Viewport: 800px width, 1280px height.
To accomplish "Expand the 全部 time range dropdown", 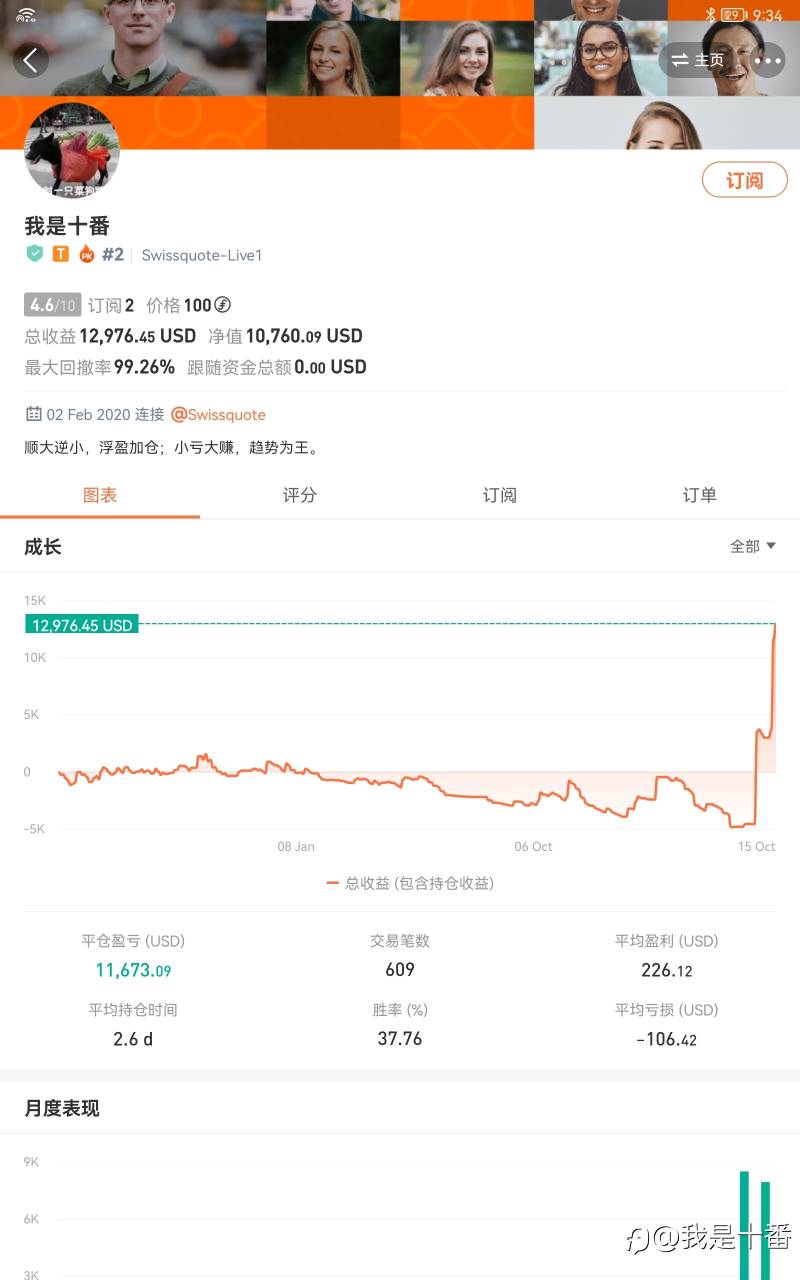I will (752, 546).
